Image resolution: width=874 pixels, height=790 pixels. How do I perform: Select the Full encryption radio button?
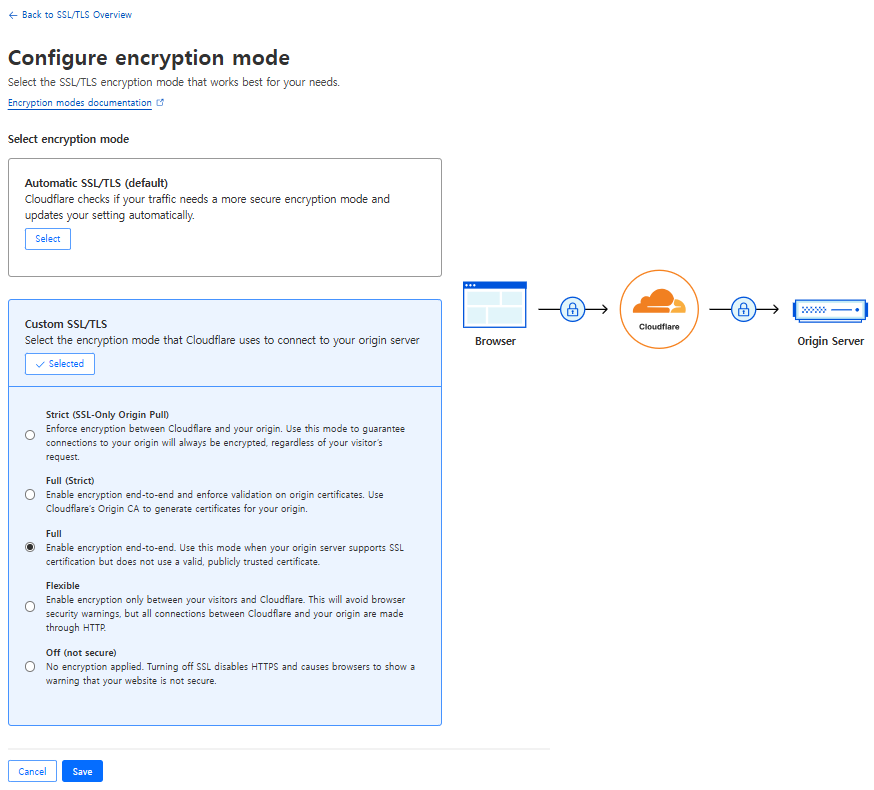(x=30, y=547)
